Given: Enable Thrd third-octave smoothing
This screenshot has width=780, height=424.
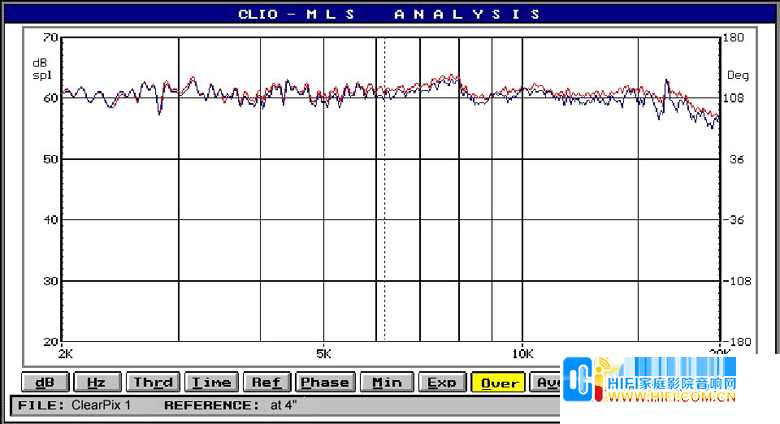Looking at the screenshot, I should point(153,382).
